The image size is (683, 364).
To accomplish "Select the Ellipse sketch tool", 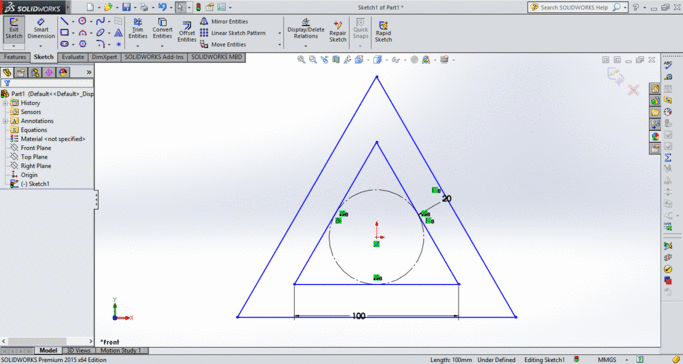I will click(x=101, y=33).
